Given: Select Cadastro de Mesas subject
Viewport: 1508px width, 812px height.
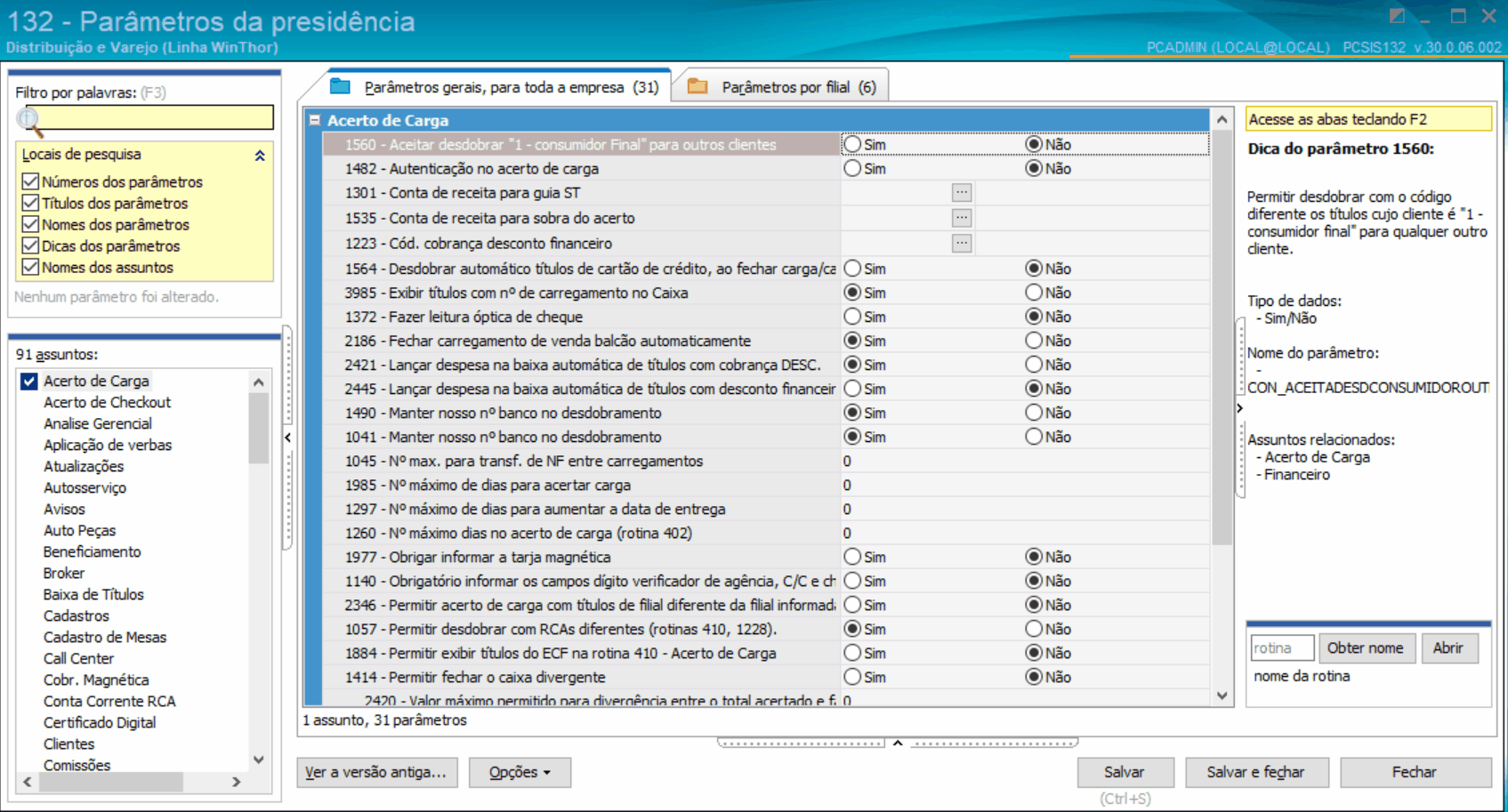Looking at the screenshot, I should tap(104, 637).
